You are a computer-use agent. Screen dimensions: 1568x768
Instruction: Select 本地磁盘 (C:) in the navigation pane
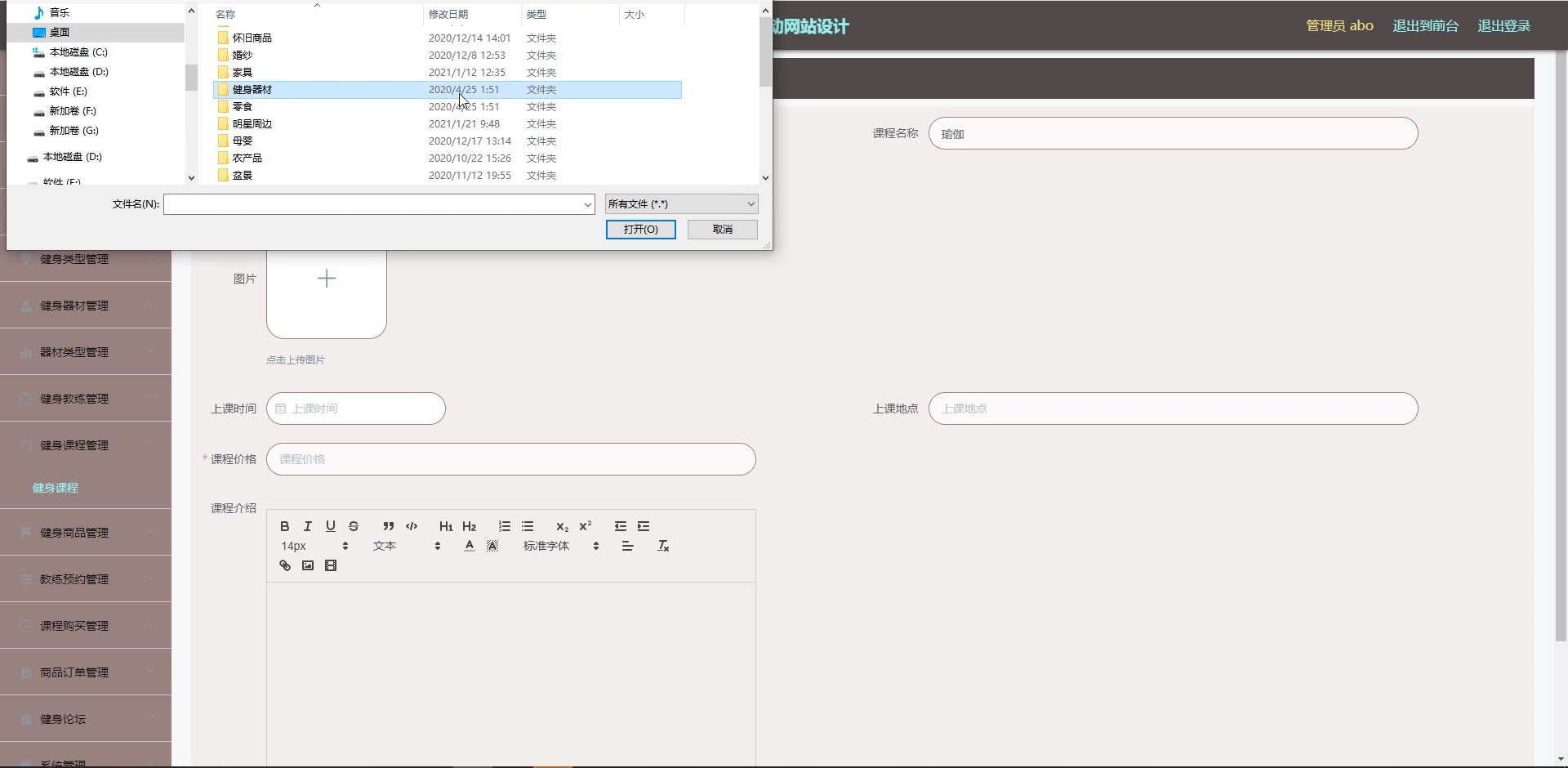tap(78, 52)
